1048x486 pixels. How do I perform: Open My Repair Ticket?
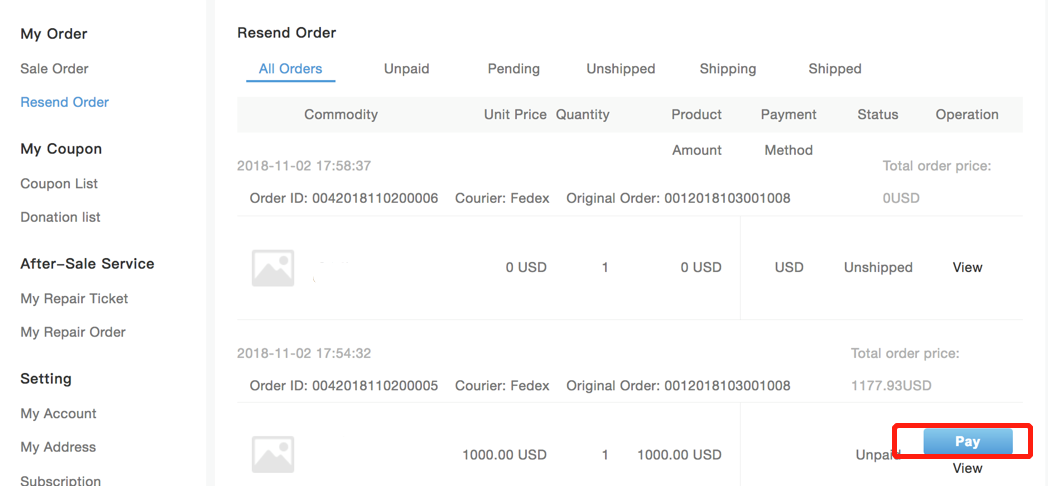pos(74,299)
